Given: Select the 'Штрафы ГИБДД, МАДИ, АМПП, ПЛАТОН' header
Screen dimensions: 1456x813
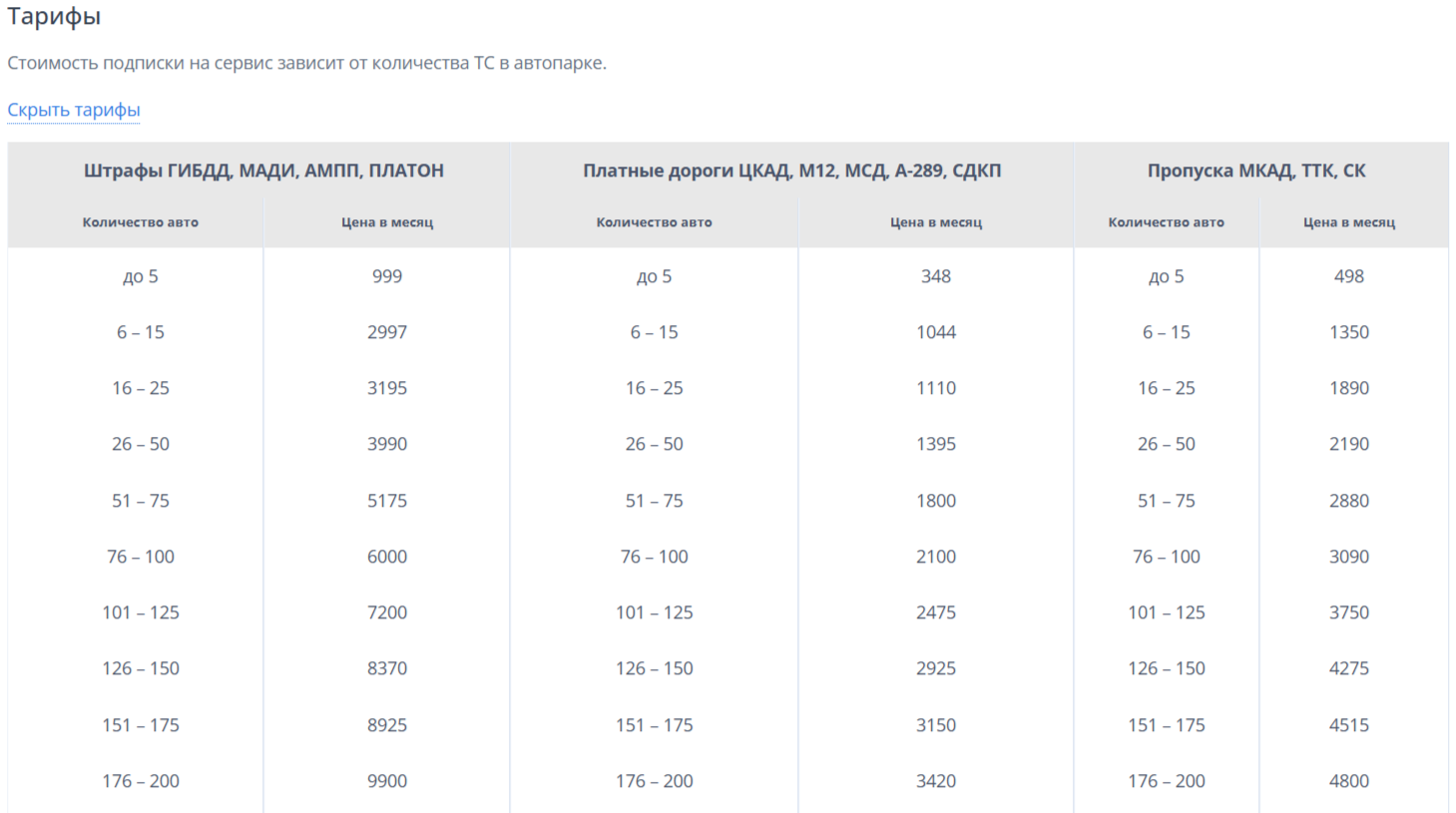Looking at the screenshot, I should 263,171.
